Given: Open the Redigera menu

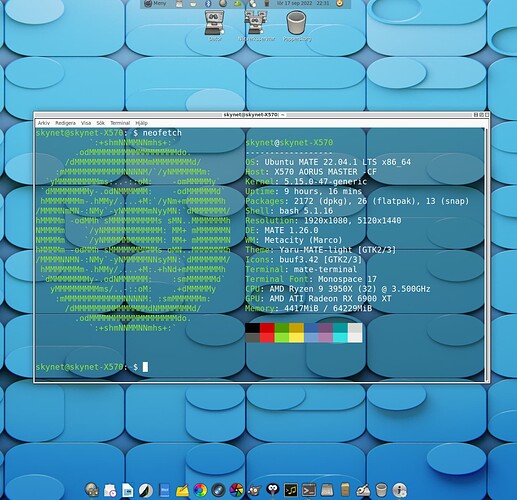Looking at the screenshot, I should [65, 123].
